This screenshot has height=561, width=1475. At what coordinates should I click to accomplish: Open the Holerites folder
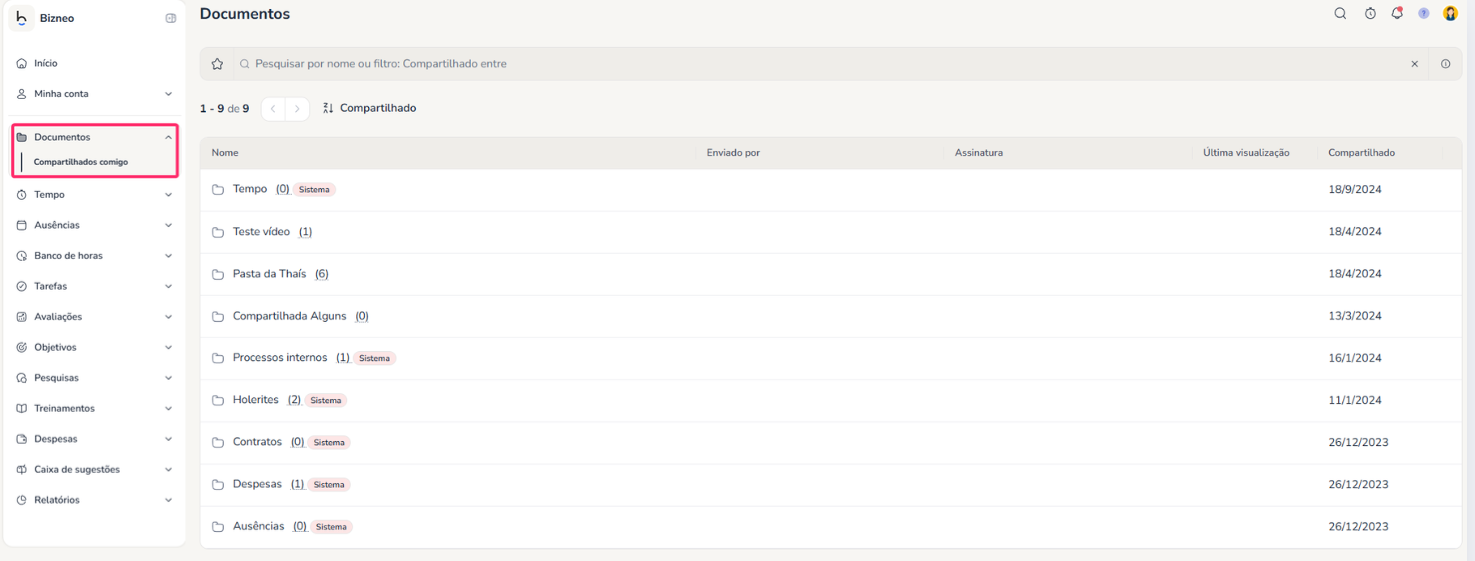(x=256, y=400)
